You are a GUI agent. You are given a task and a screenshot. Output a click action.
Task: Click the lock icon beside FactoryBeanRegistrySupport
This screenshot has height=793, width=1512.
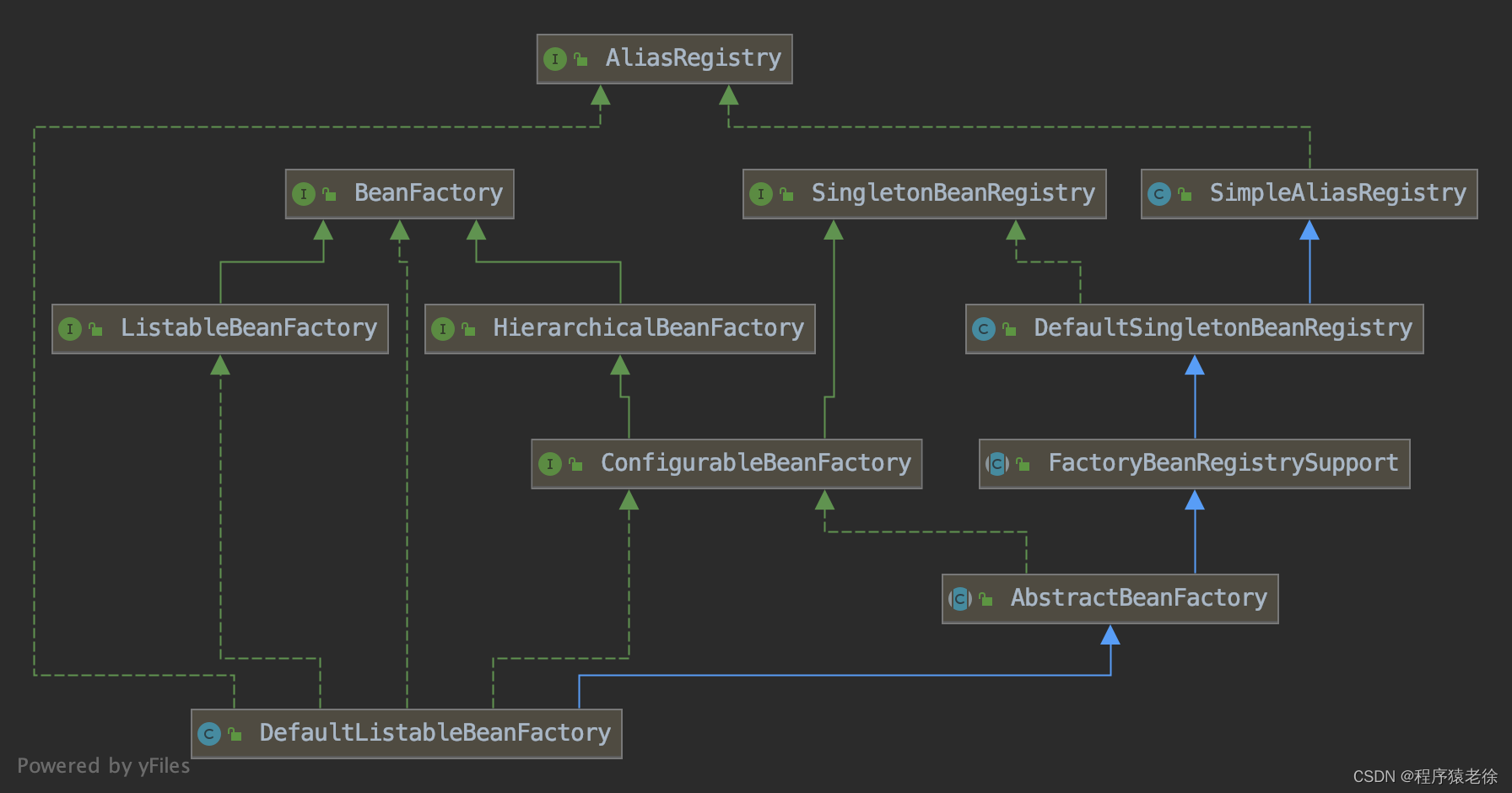(x=1023, y=464)
